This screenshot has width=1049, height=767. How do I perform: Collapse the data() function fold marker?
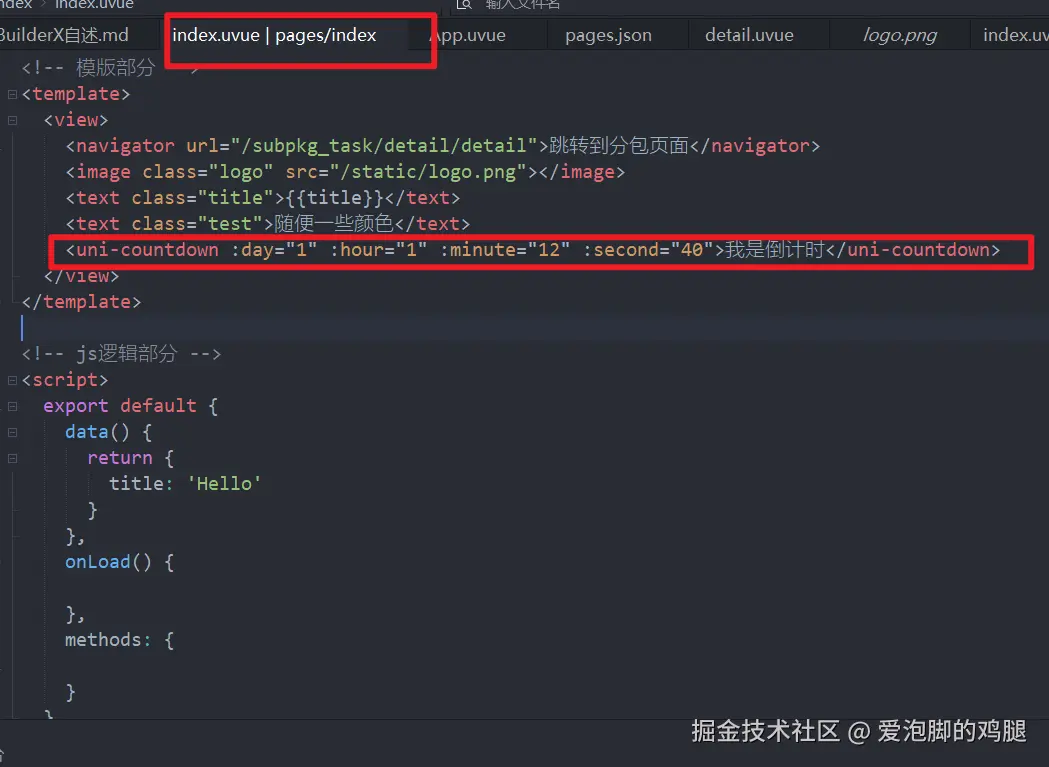(x=12, y=432)
